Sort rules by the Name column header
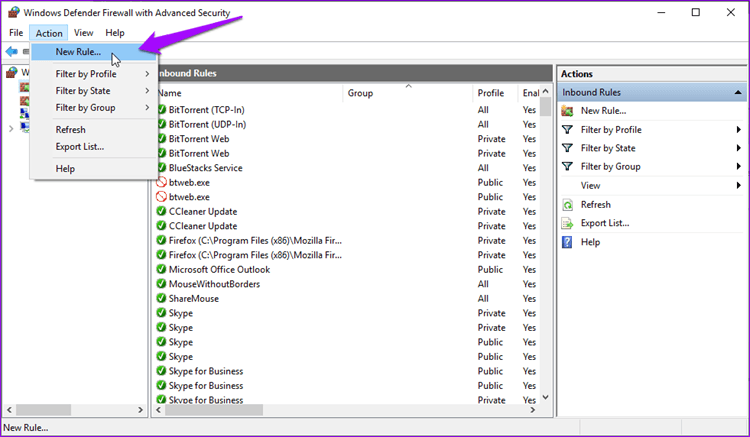The width and height of the screenshot is (750, 437). pyautogui.click(x=249, y=93)
